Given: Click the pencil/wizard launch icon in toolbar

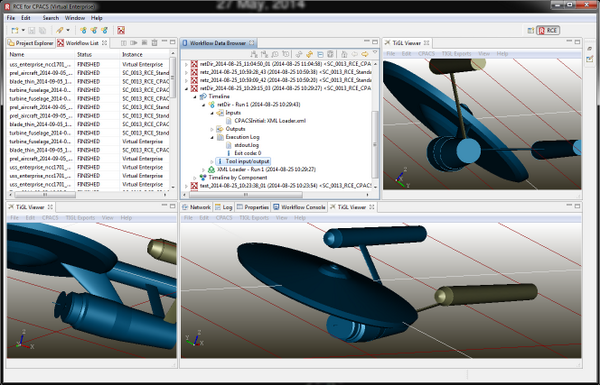Looking at the screenshot, I should pos(60,30).
